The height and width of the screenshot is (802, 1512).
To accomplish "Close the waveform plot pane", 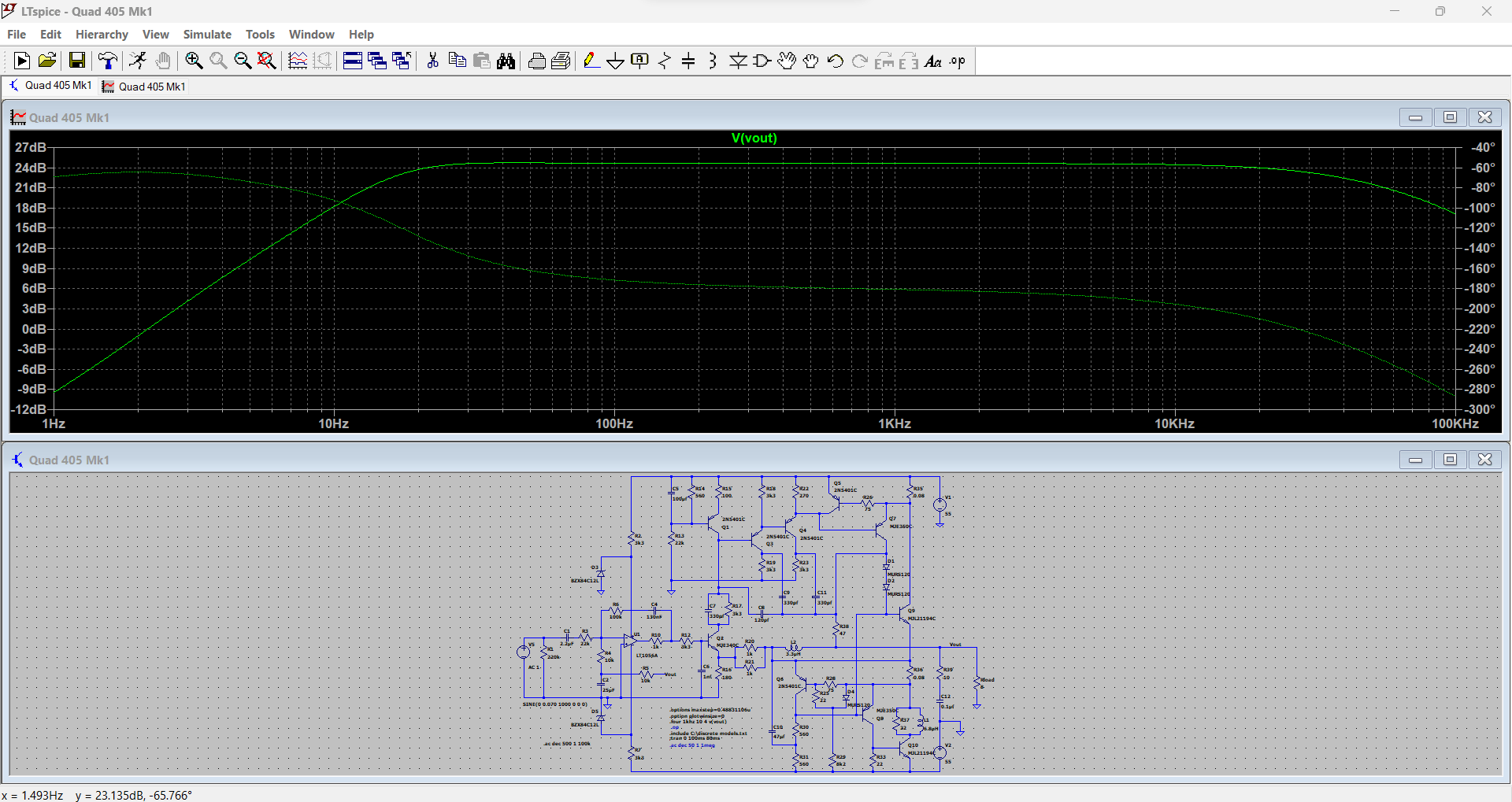I will tap(1484, 117).
